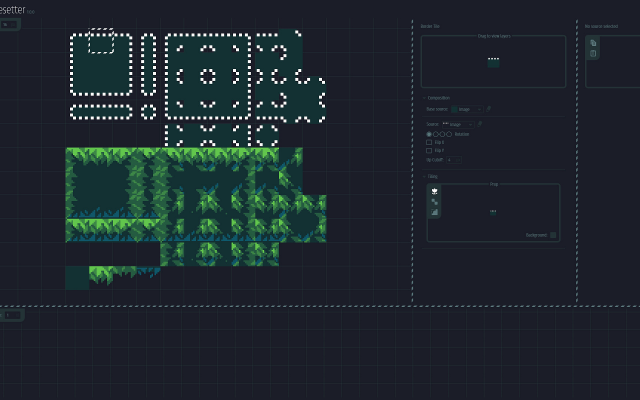Select the second Rotation radio option

pos(436,134)
